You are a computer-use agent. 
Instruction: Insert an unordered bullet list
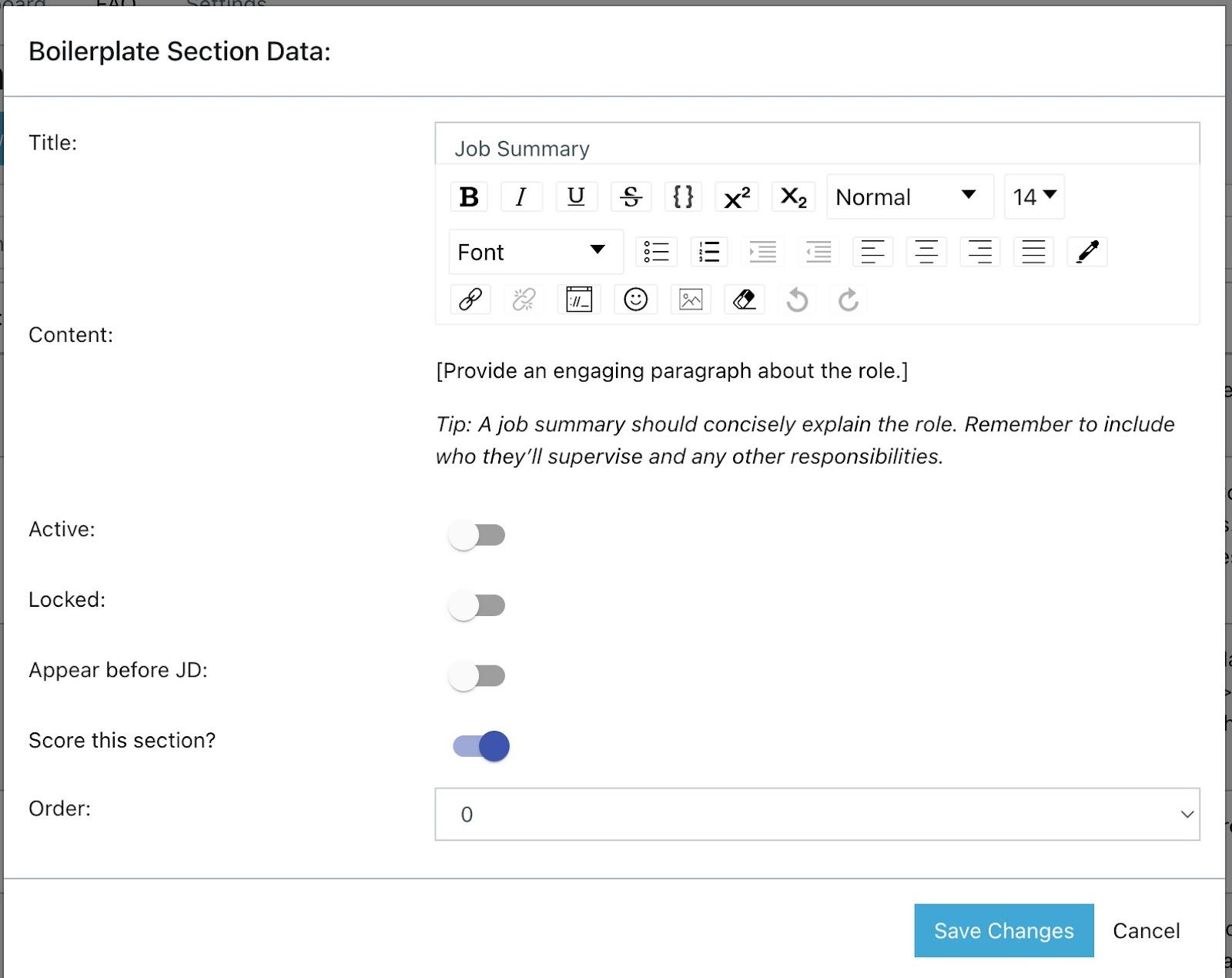(656, 252)
